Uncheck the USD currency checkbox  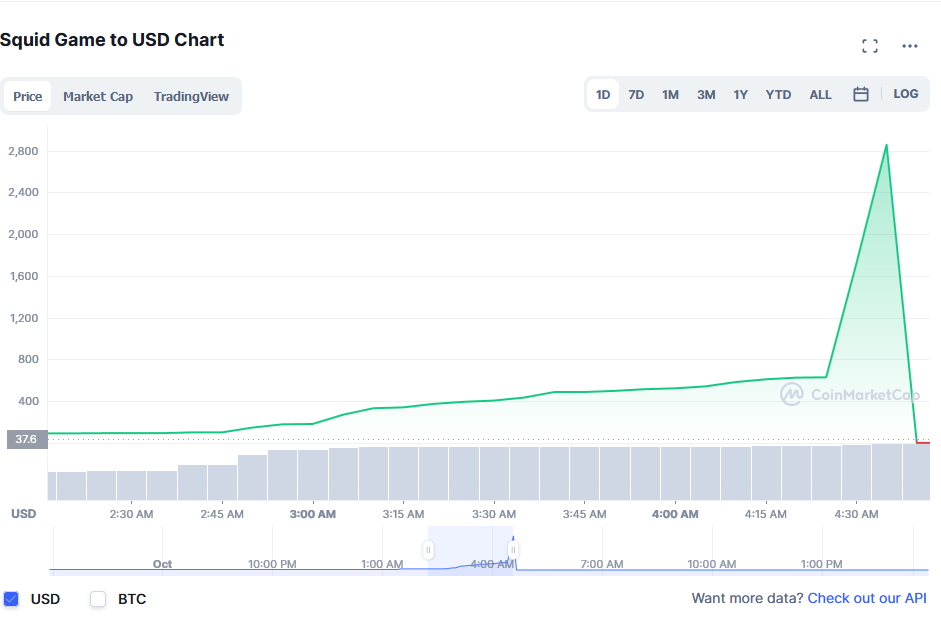pyautogui.click(x=11, y=598)
